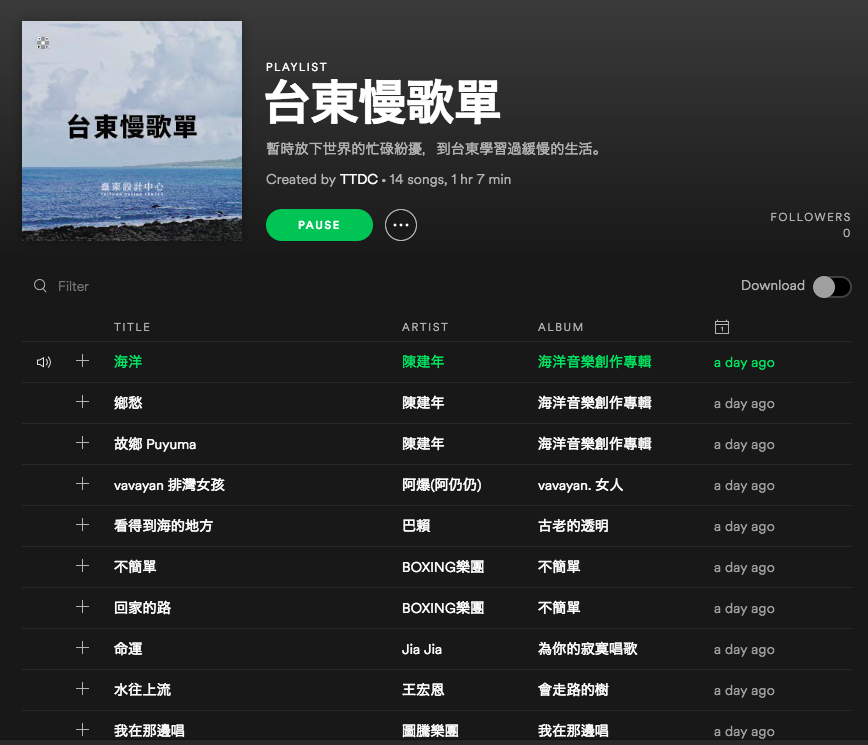Select the track title 看得到海的地方

[x=163, y=526]
